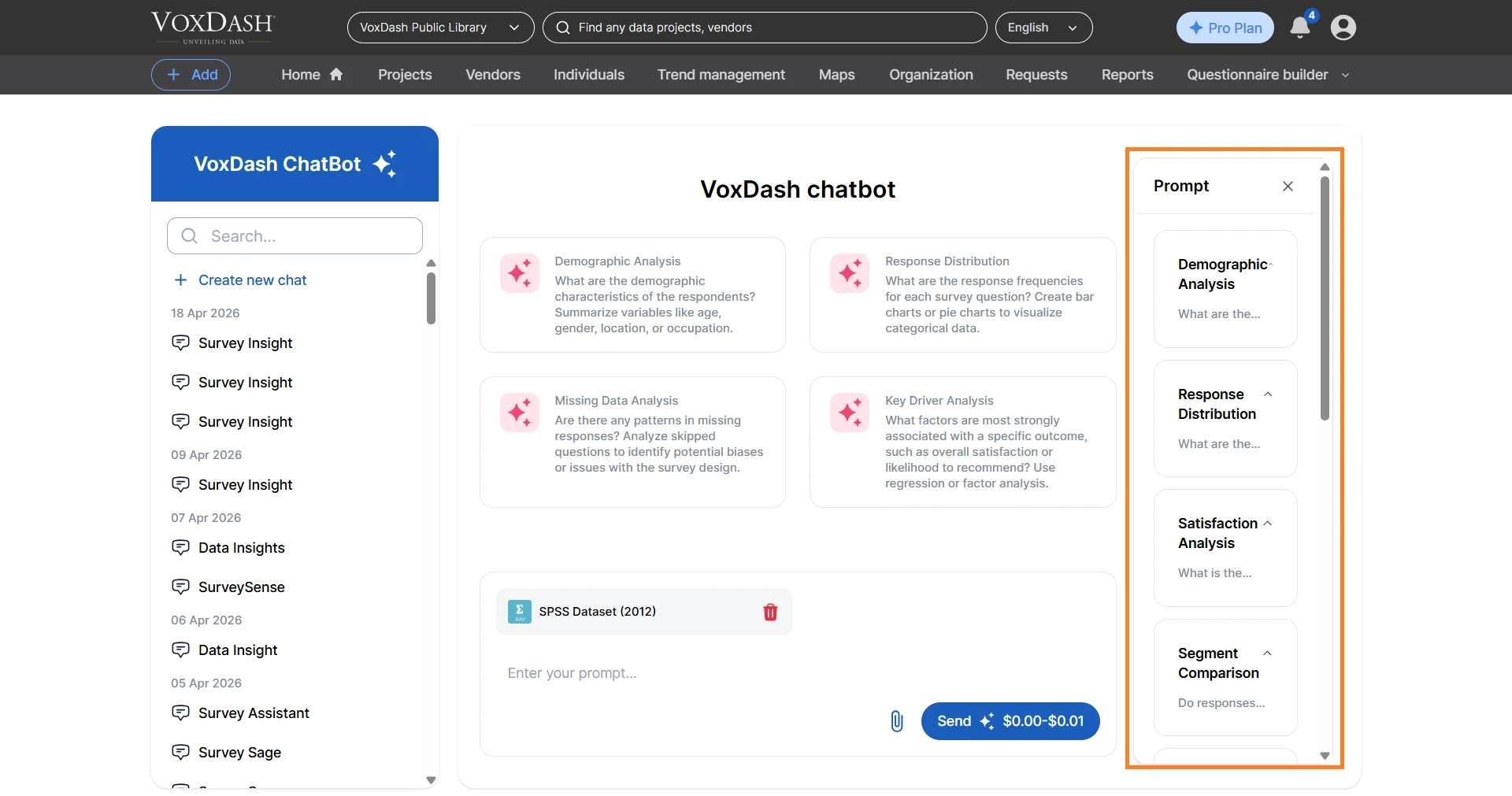This screenshot has height=796, width=1512.
Task: Open the Requests page
Action: tap(1036, 75)
